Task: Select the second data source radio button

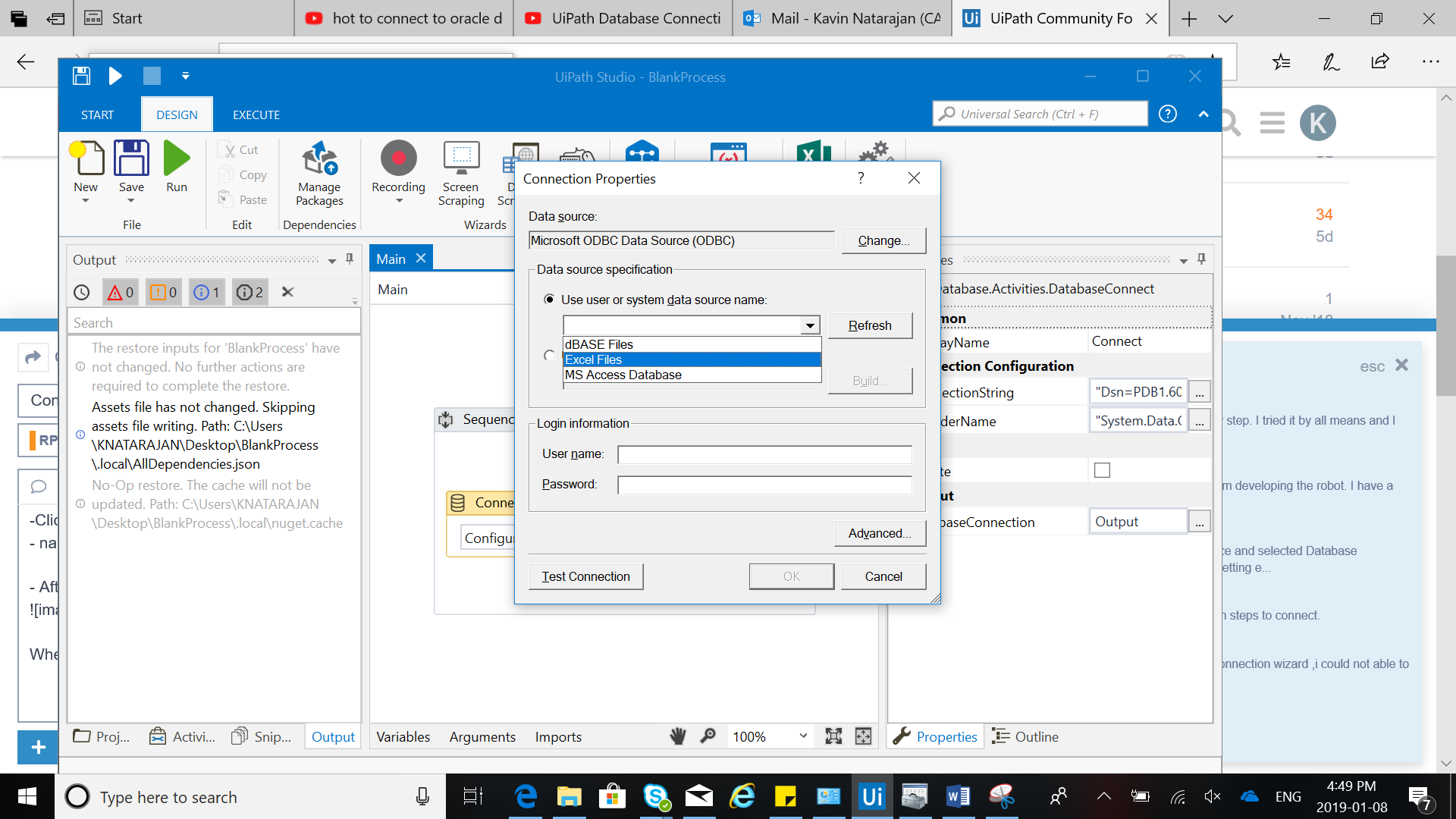Action: (x=550, y=355)
